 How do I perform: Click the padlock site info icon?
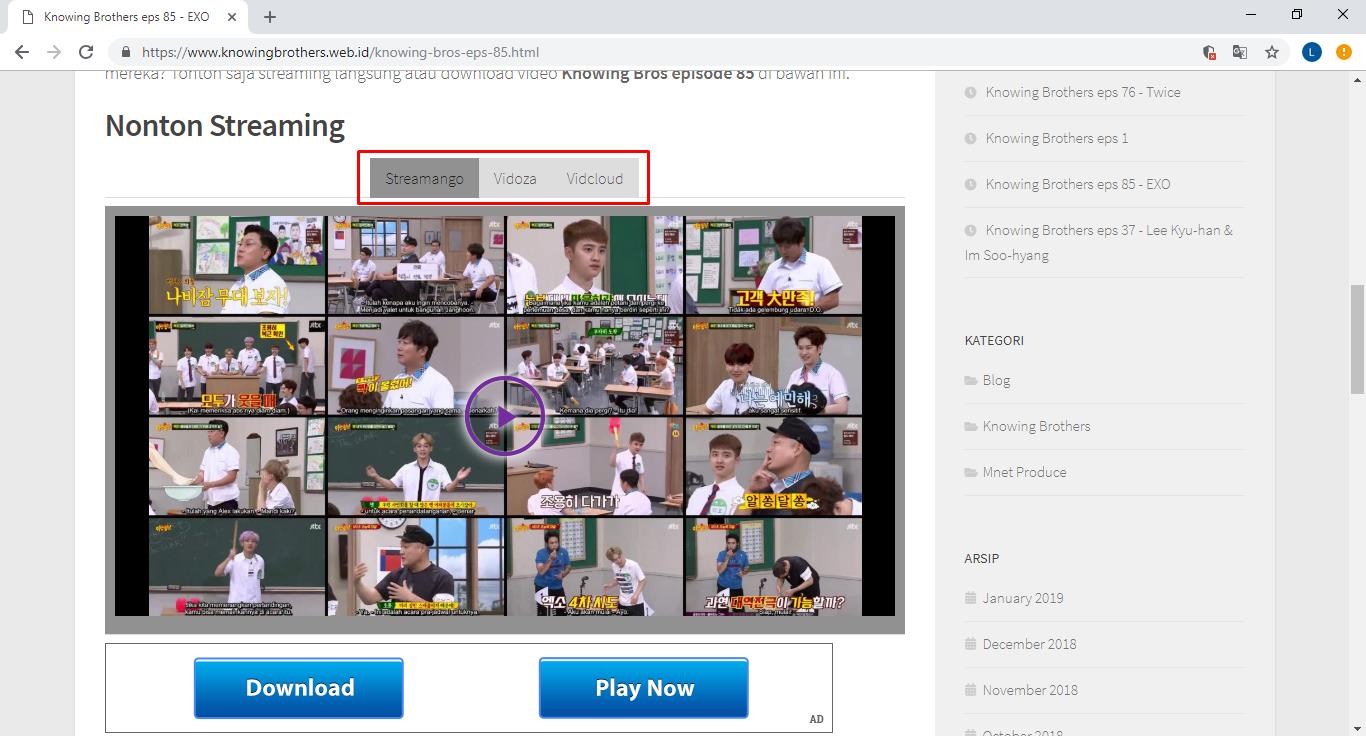(126, 52)
